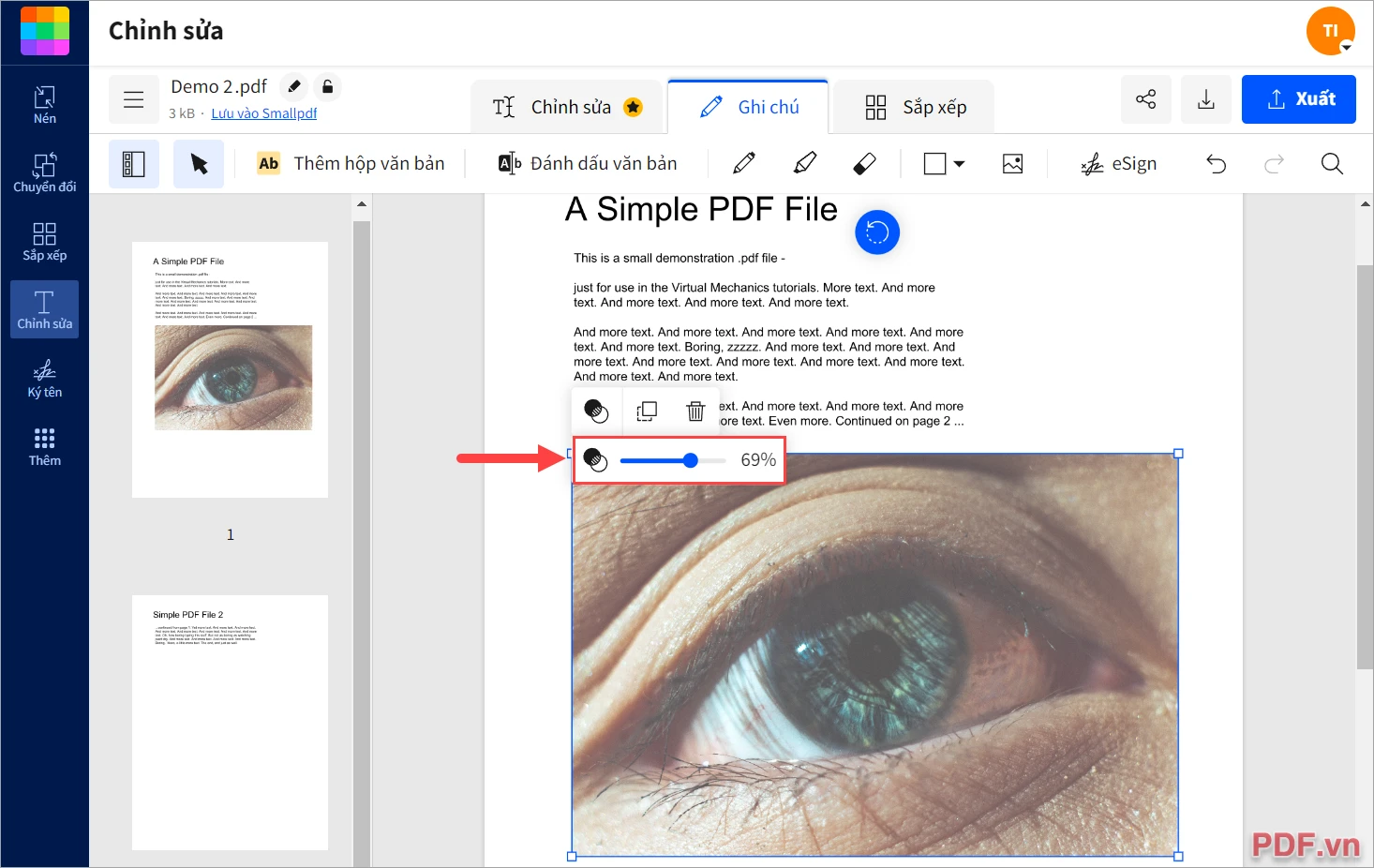This screenshot has height=868, width=1374.
Task: Select Chỉnh sửa in left sidebar
Action: point(44,310)
